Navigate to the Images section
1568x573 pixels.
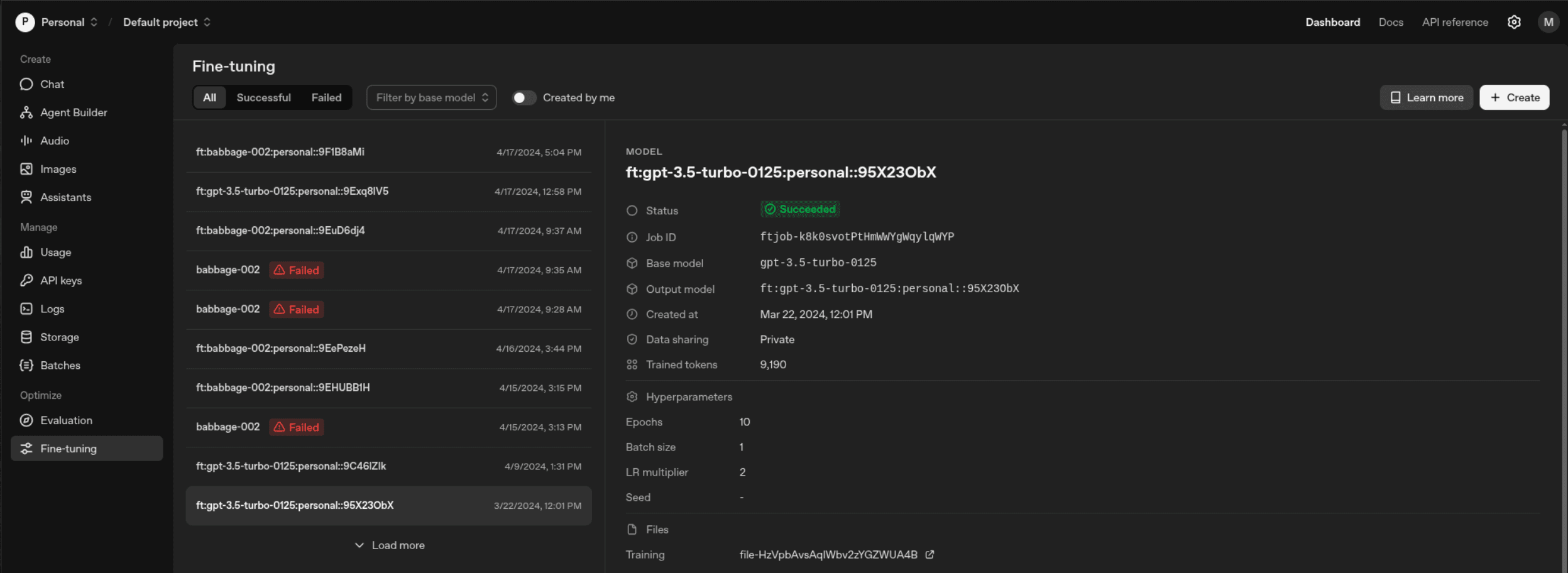pos(58,168)
